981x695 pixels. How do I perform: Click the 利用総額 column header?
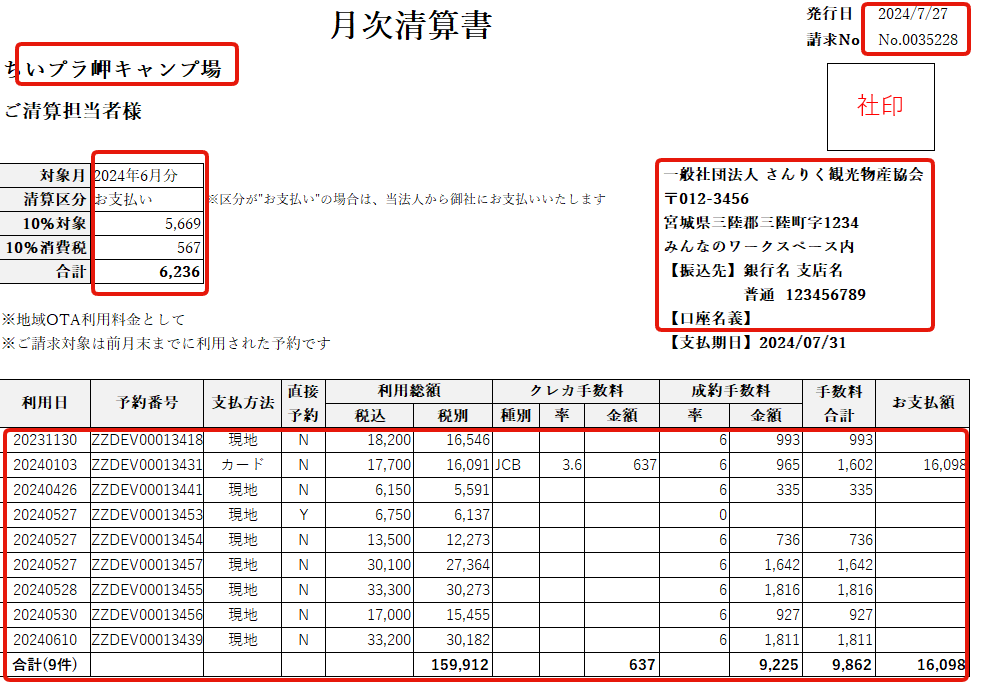tap(409, 392)
